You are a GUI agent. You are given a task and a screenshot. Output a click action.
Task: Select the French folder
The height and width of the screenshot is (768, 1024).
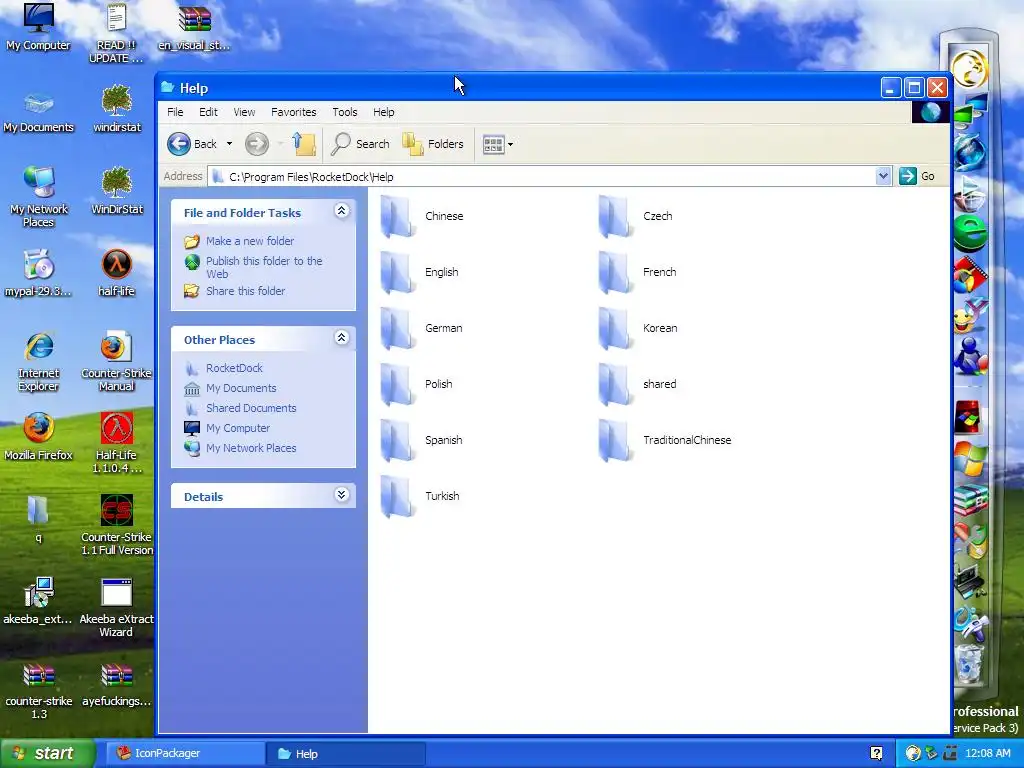pyautogui.click(x=637, y=272)
